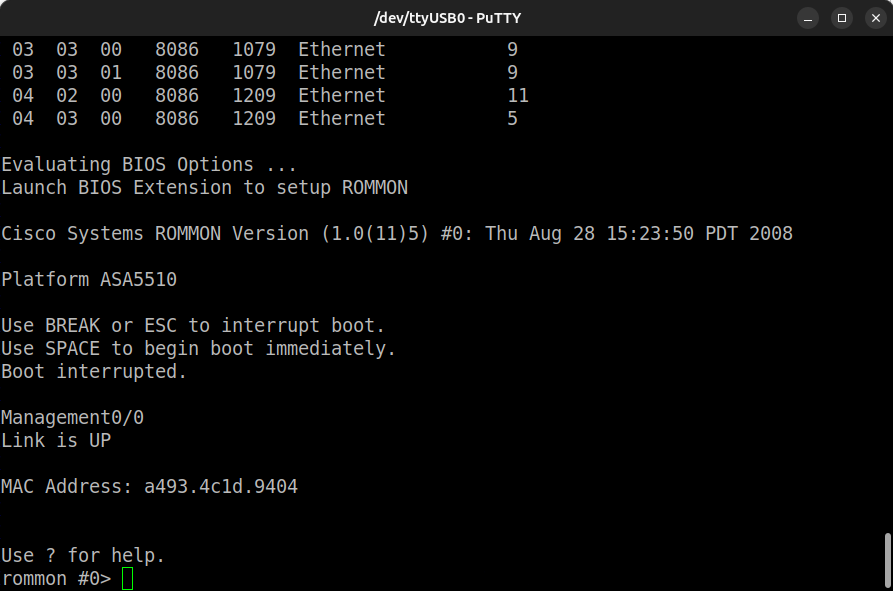Click the /dev/ttyUSB0 - PuTTY title bar

coord(446,18)
